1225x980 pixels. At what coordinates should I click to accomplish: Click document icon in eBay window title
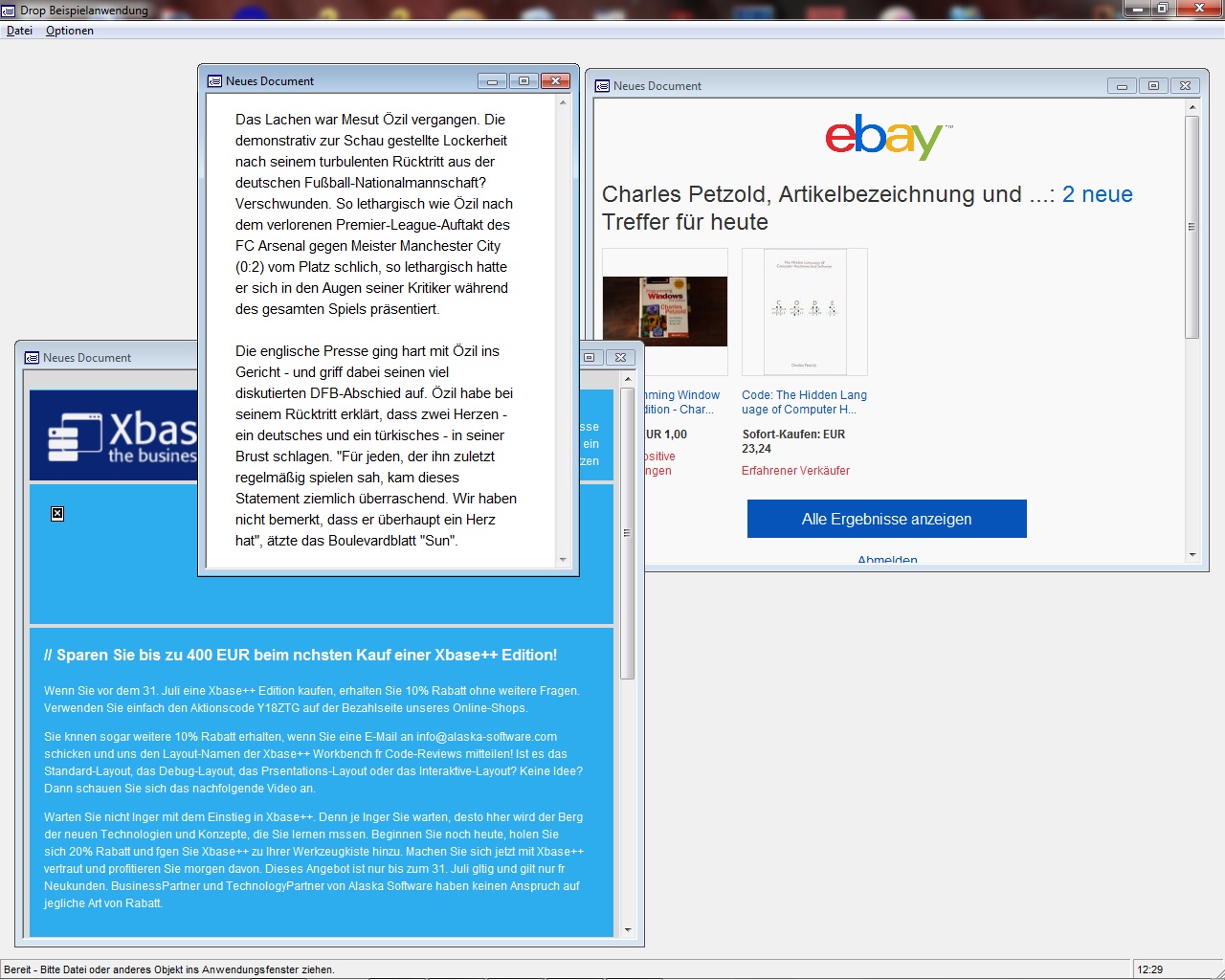point(602,86)
